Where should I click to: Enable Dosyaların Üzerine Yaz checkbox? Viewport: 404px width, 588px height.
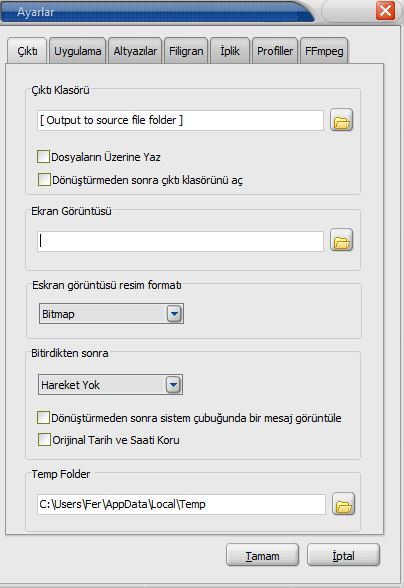(44, 156)
